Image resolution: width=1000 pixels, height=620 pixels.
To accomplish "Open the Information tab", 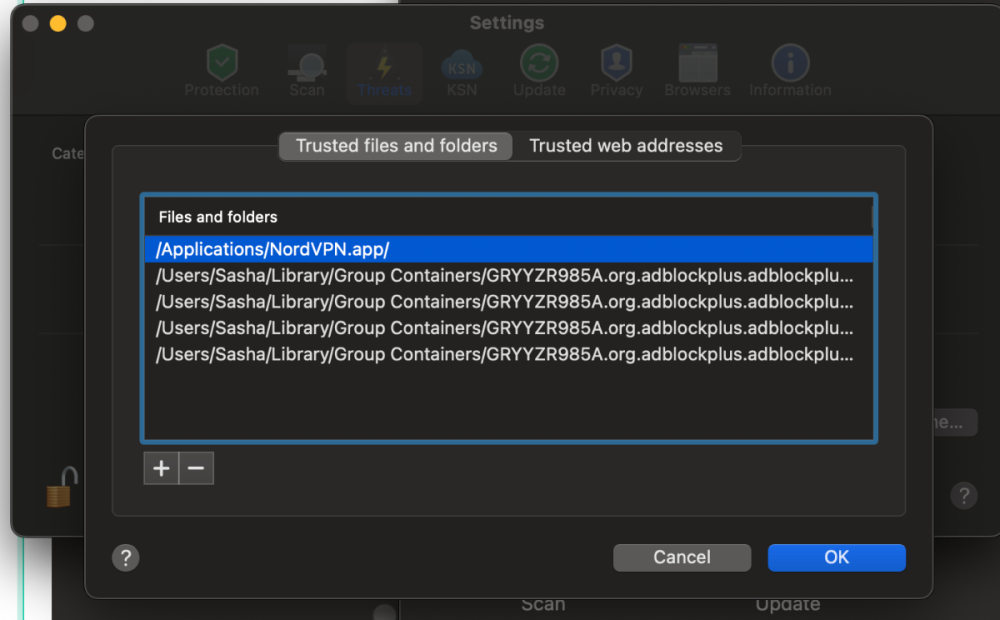I will pos(790,71).
